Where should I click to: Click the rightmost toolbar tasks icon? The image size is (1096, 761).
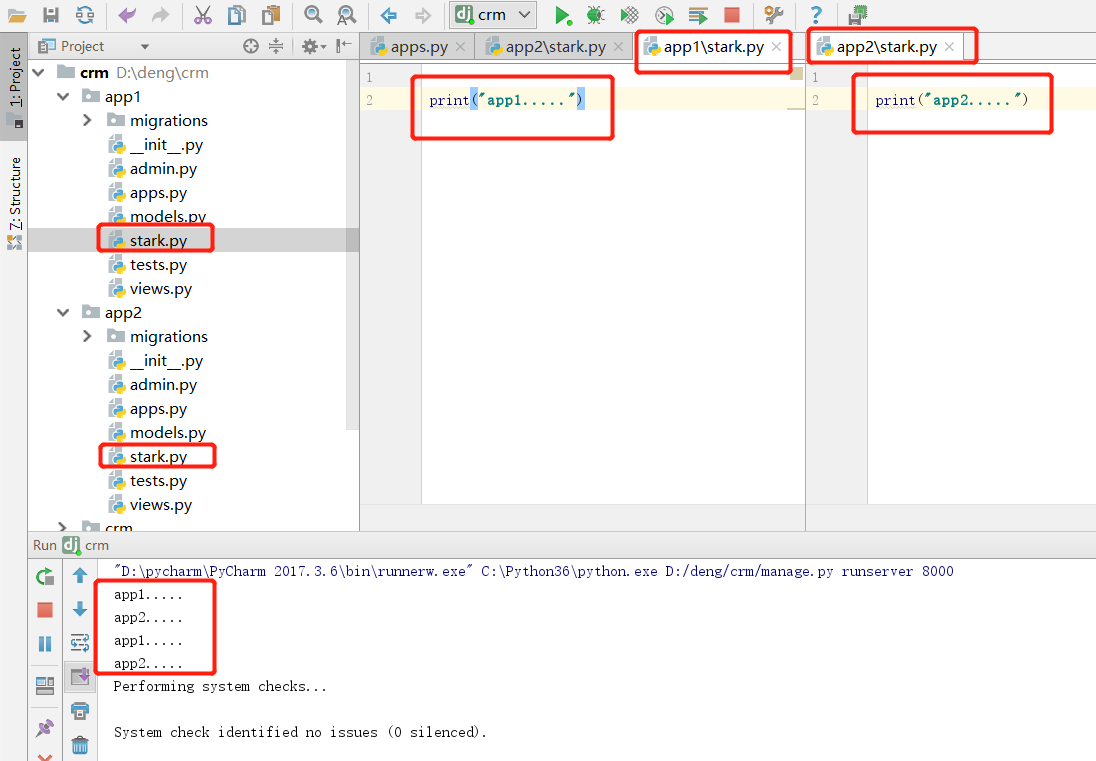(x=857, y=15)
